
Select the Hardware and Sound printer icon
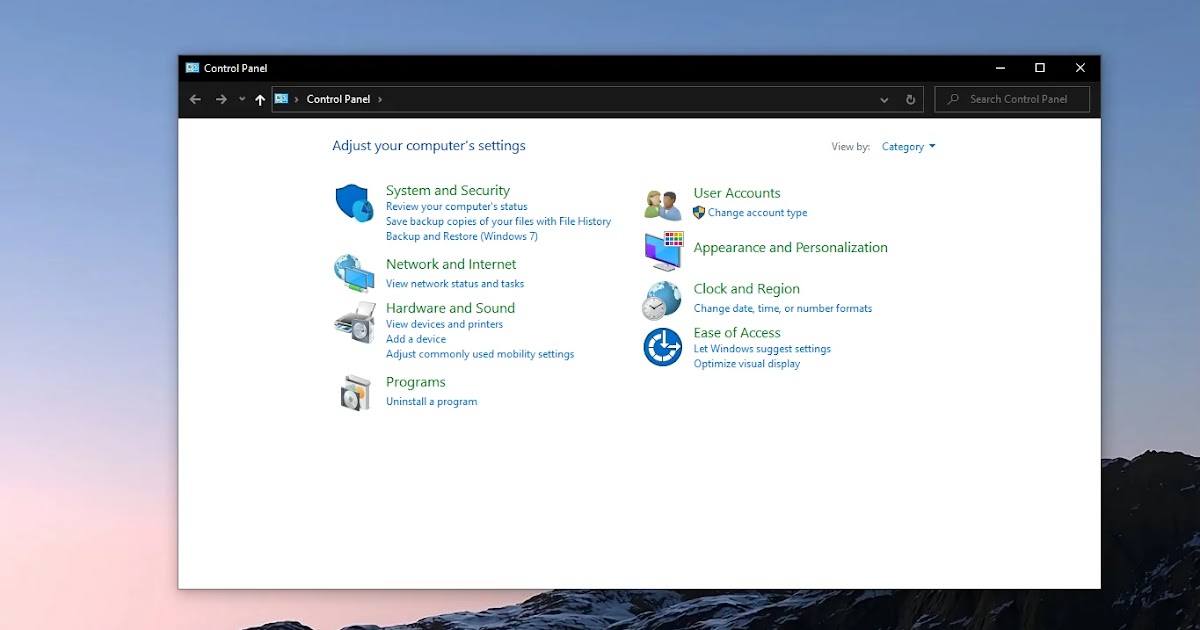(x=354, y=322)
